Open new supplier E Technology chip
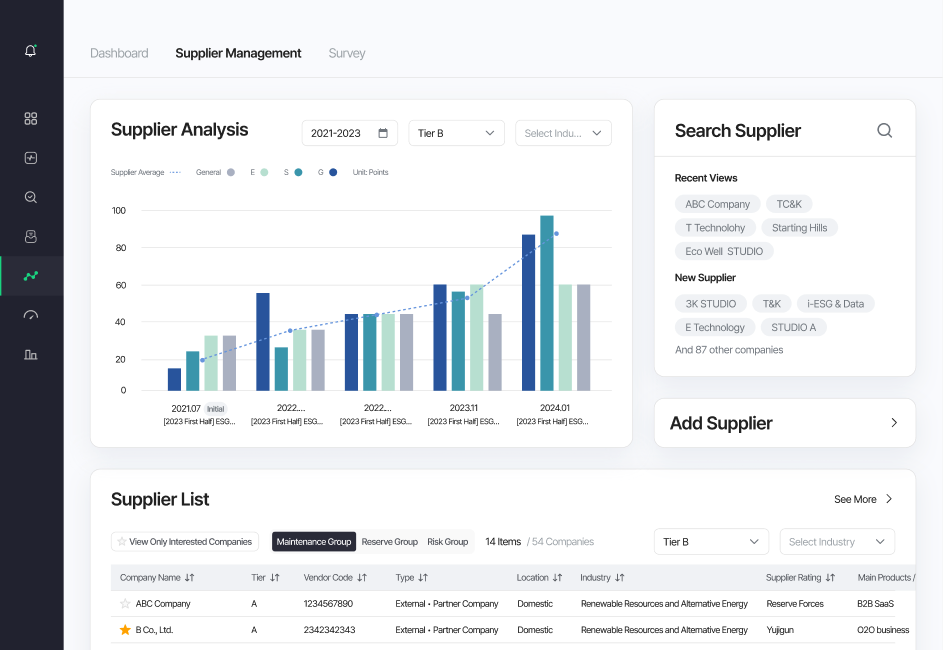Screen dimensions: 943x650 (x=714, y=327)
